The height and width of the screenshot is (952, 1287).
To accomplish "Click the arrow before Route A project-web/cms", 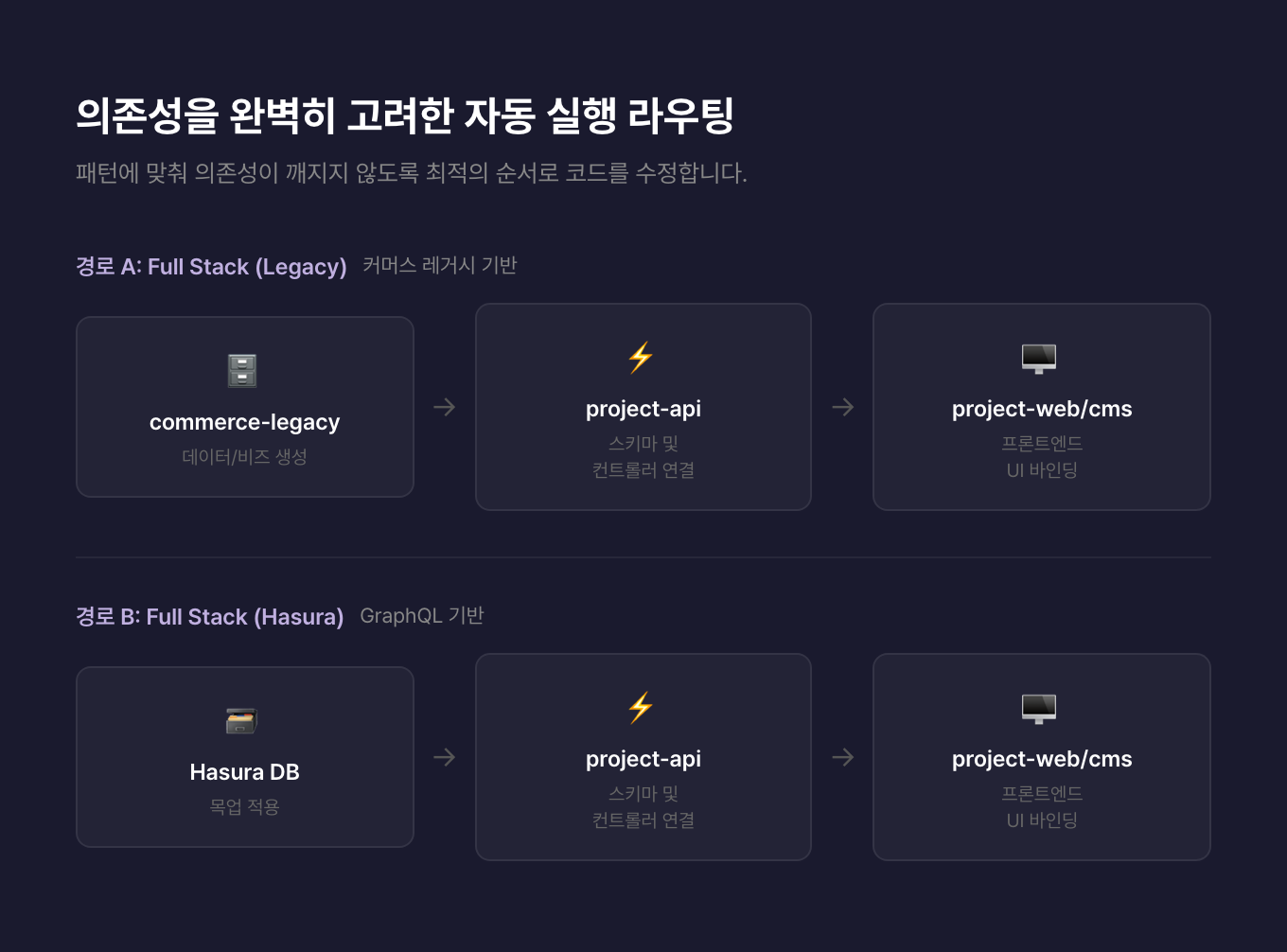I will (843, 407).
